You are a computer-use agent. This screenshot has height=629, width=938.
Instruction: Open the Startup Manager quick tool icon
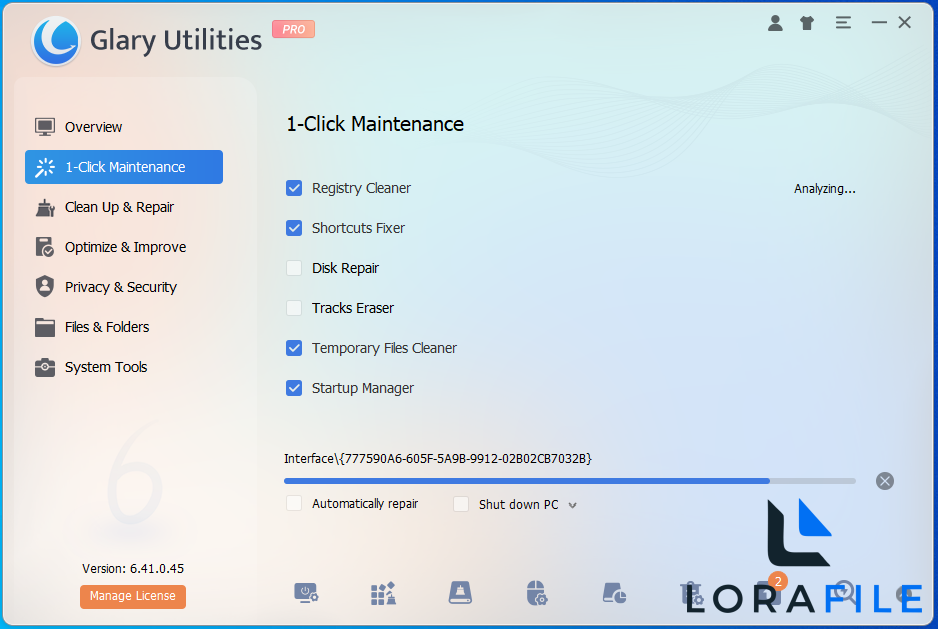coord(307,593)
